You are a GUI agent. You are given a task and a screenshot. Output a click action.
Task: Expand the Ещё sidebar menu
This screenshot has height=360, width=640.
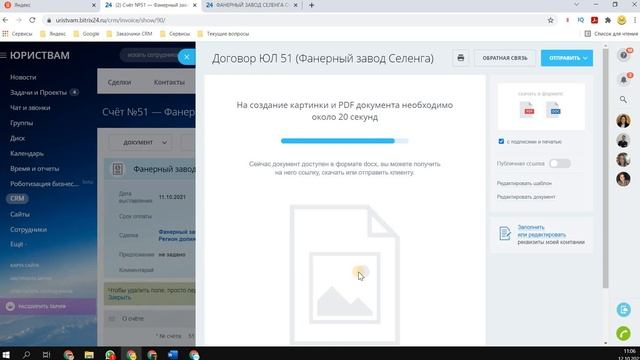click(x=17, y=244)
